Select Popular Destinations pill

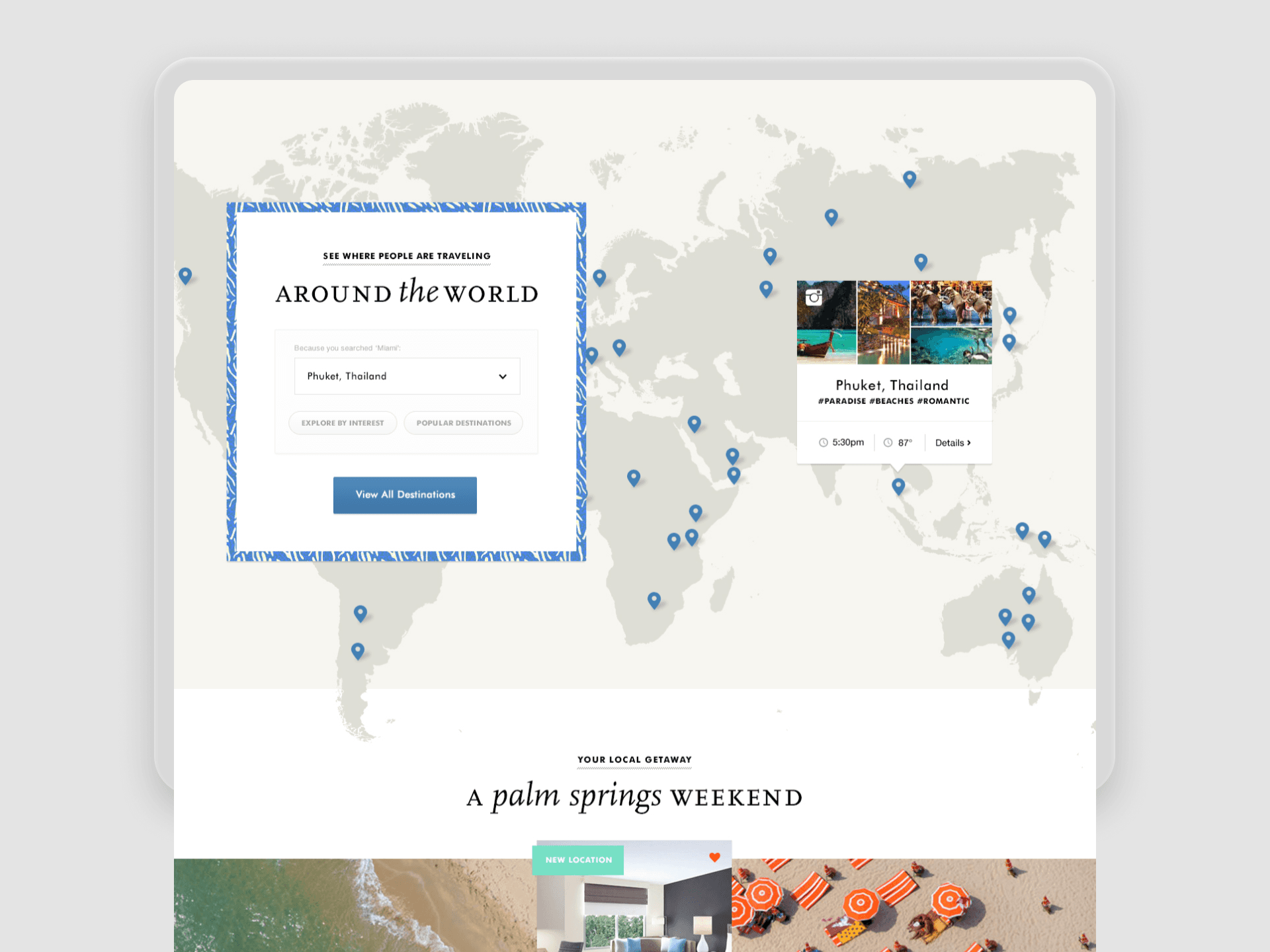point(463,423)
